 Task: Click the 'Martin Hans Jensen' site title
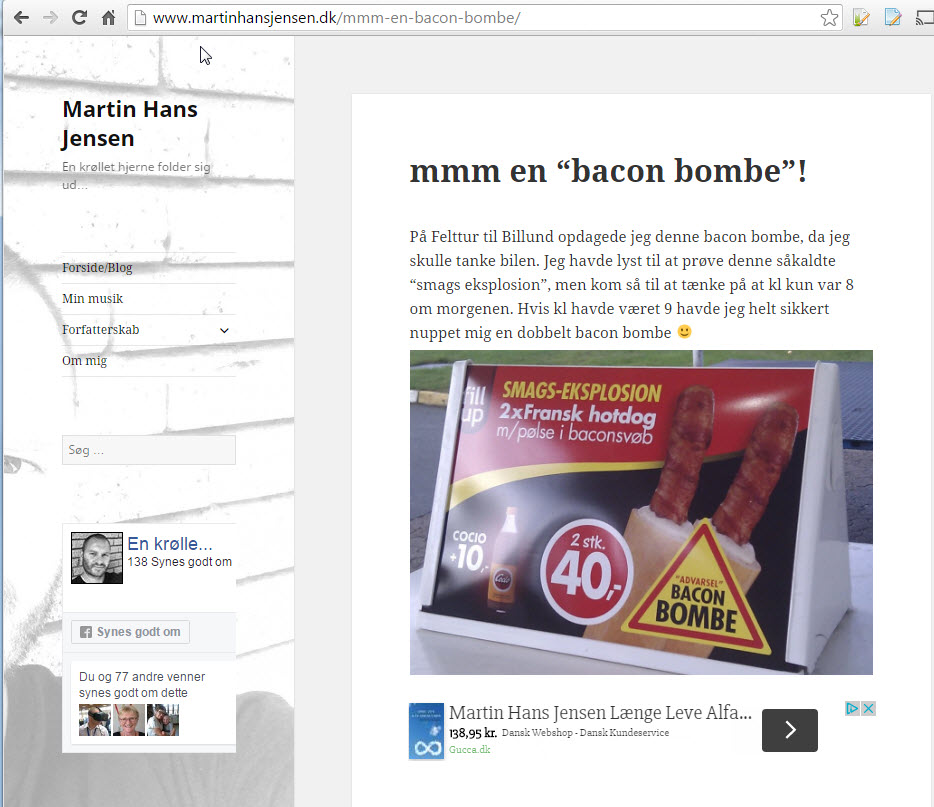click(129, 123)
